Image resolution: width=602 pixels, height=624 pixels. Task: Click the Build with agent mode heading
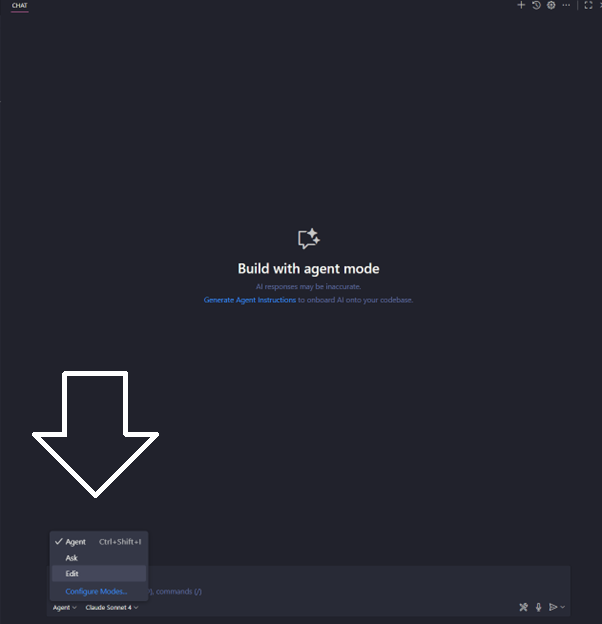pyautogui.click(x=308, y=269)
